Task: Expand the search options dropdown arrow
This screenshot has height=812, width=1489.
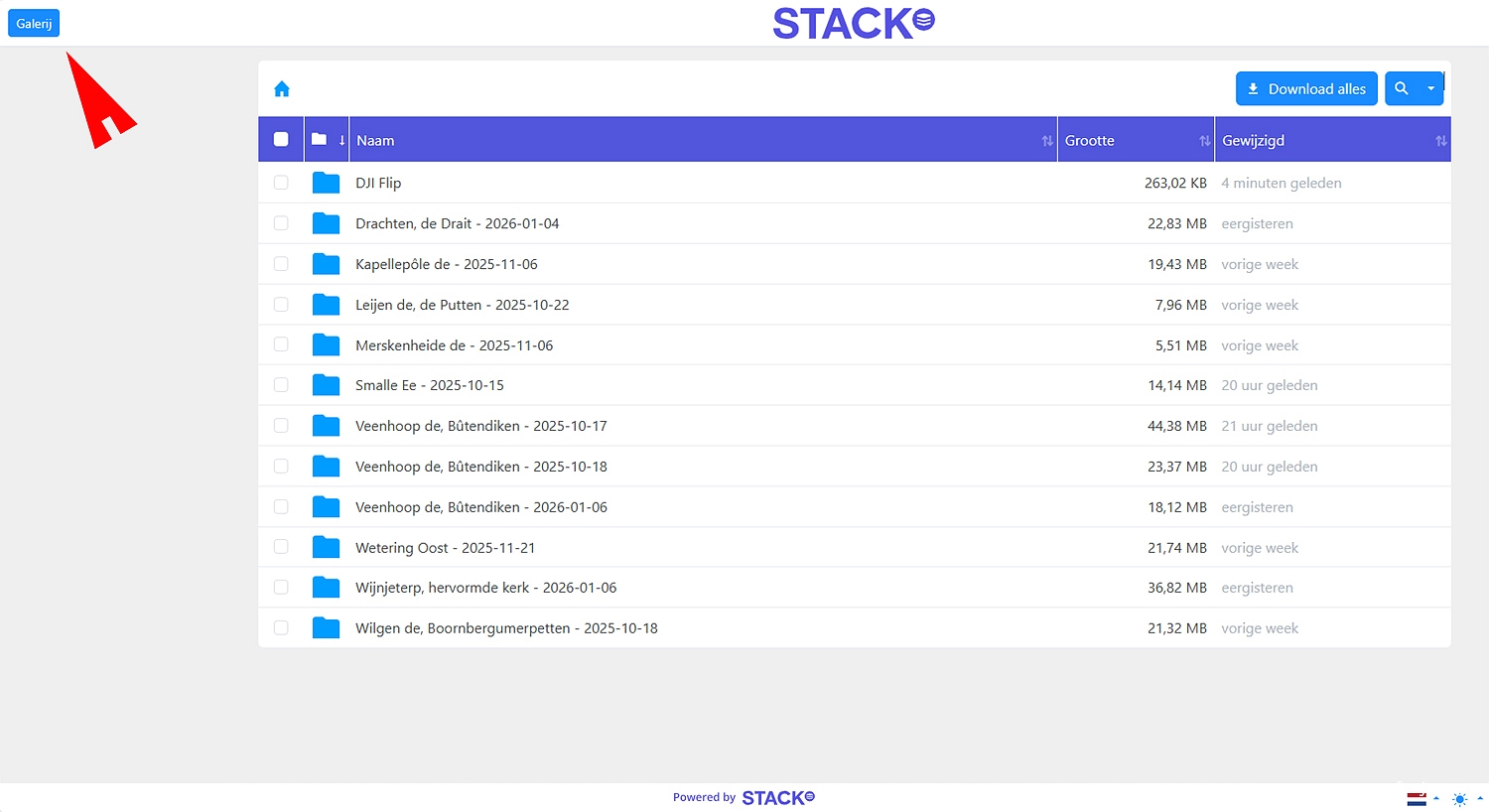Action: [x=1430, y=88]
